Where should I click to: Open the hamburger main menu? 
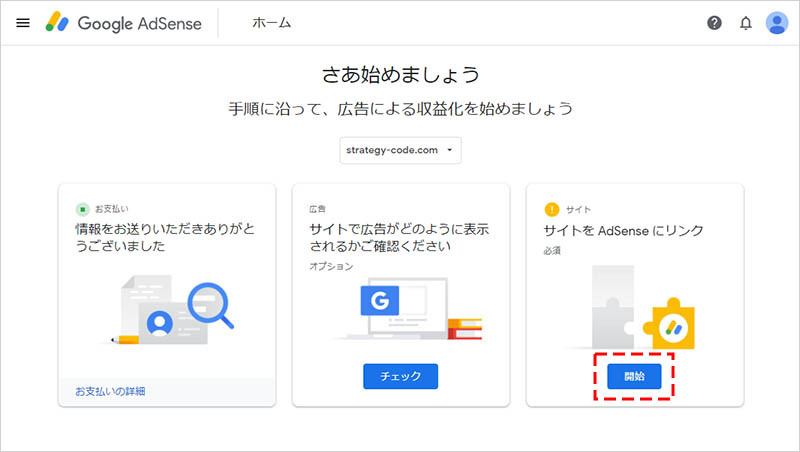click(23, 23)
